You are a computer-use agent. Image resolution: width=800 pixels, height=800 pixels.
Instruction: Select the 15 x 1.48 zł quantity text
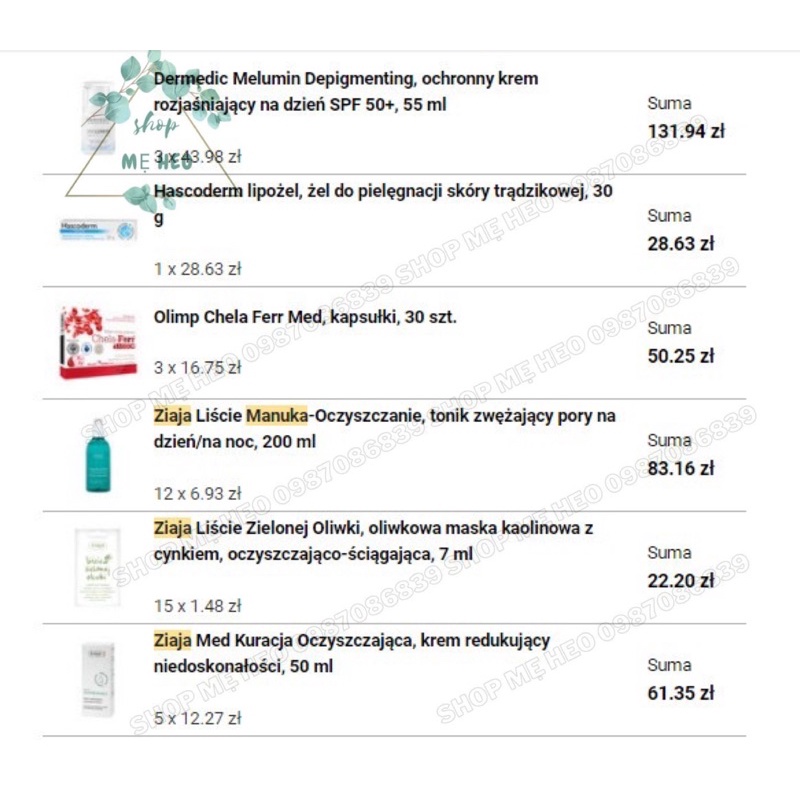[x=198, y=605]
